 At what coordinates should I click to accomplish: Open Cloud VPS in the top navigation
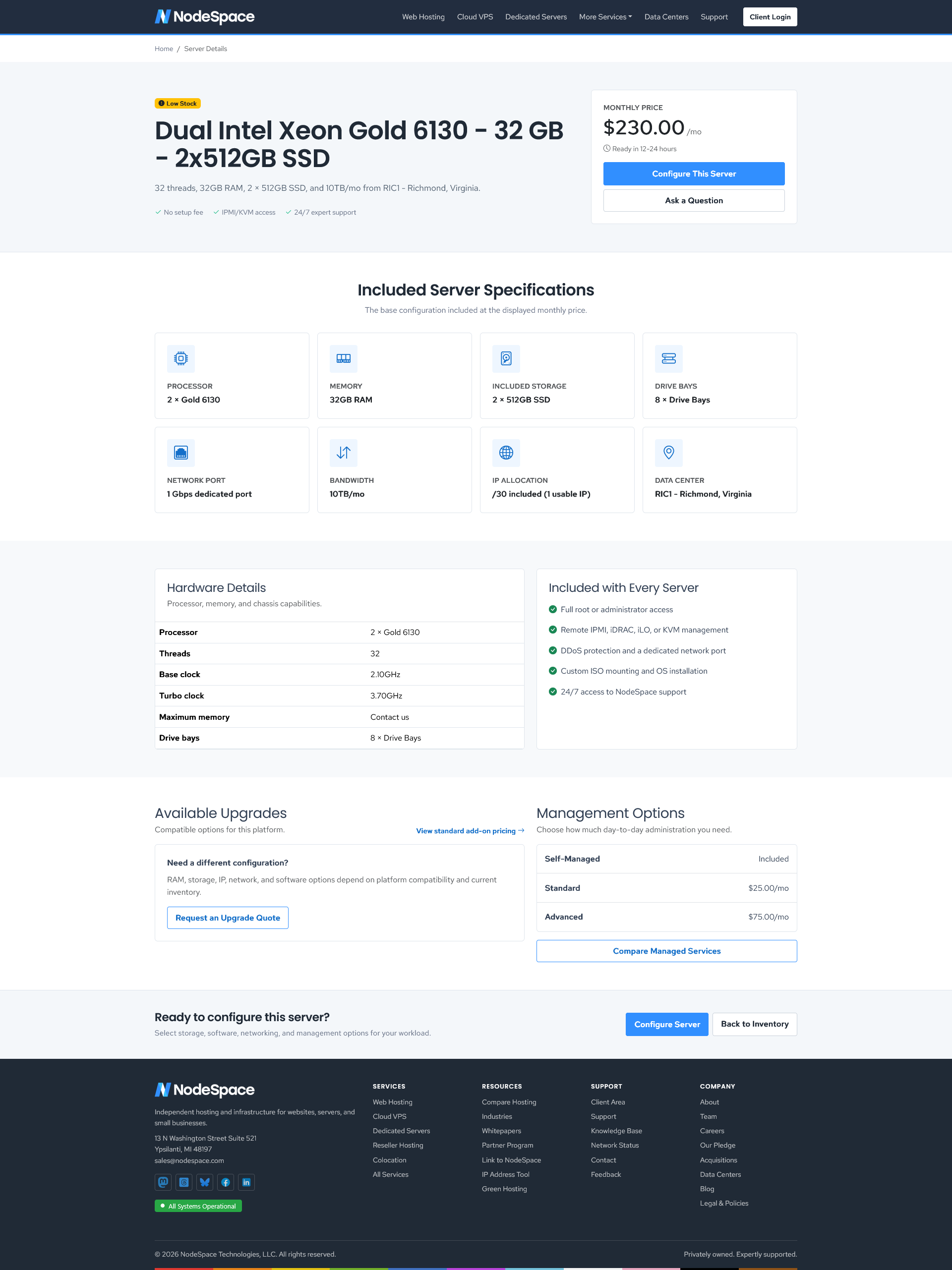pos(475,17)
